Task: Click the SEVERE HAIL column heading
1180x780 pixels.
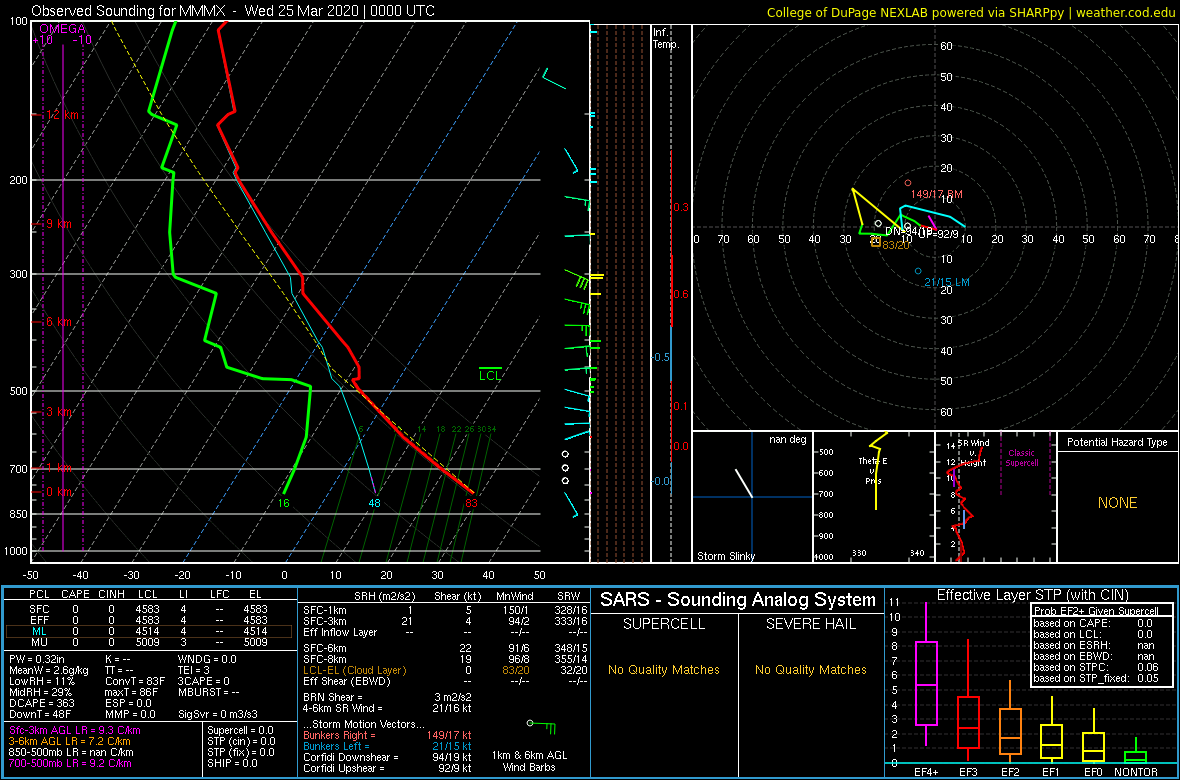Action: tap(811, 623)
